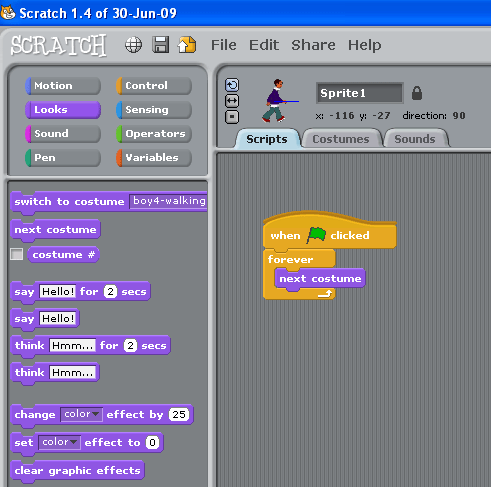Click the 'y: -27' coordinate readout

[x=375, y=116]
